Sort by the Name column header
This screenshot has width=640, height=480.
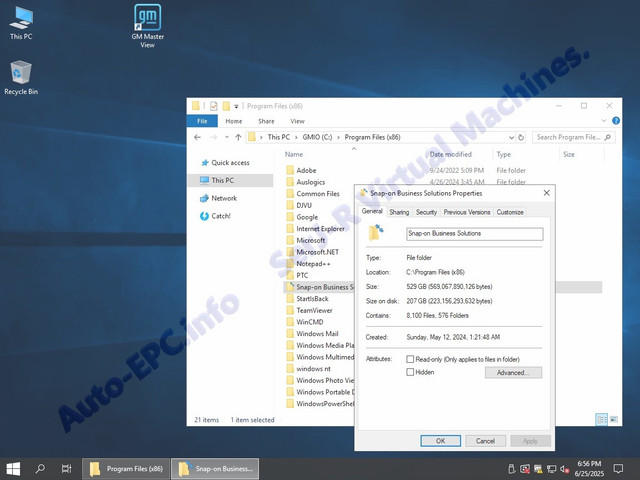point(294,154)
